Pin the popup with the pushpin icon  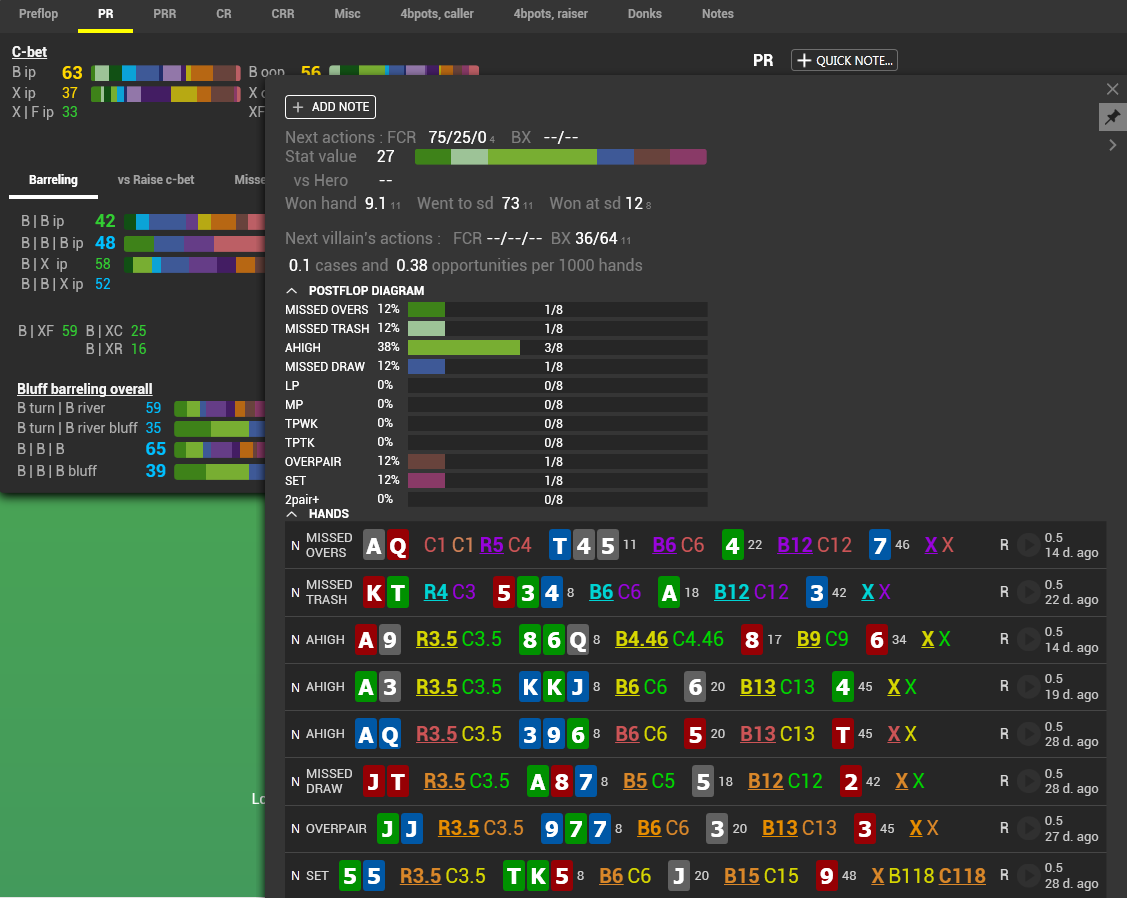point(1112,117)
